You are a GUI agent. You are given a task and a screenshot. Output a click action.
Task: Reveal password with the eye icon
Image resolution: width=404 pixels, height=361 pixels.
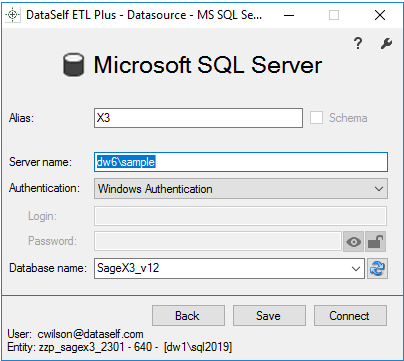353,242
